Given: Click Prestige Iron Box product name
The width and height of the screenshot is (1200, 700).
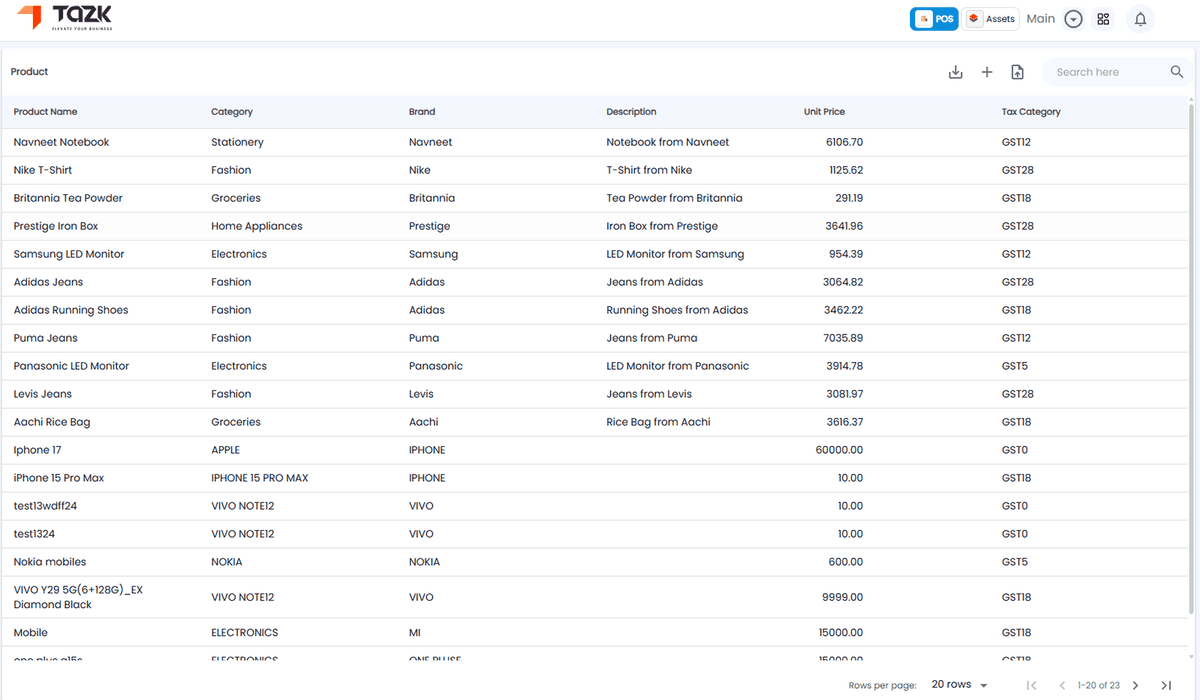Looking at the screenshot, I should click(56, 226).
